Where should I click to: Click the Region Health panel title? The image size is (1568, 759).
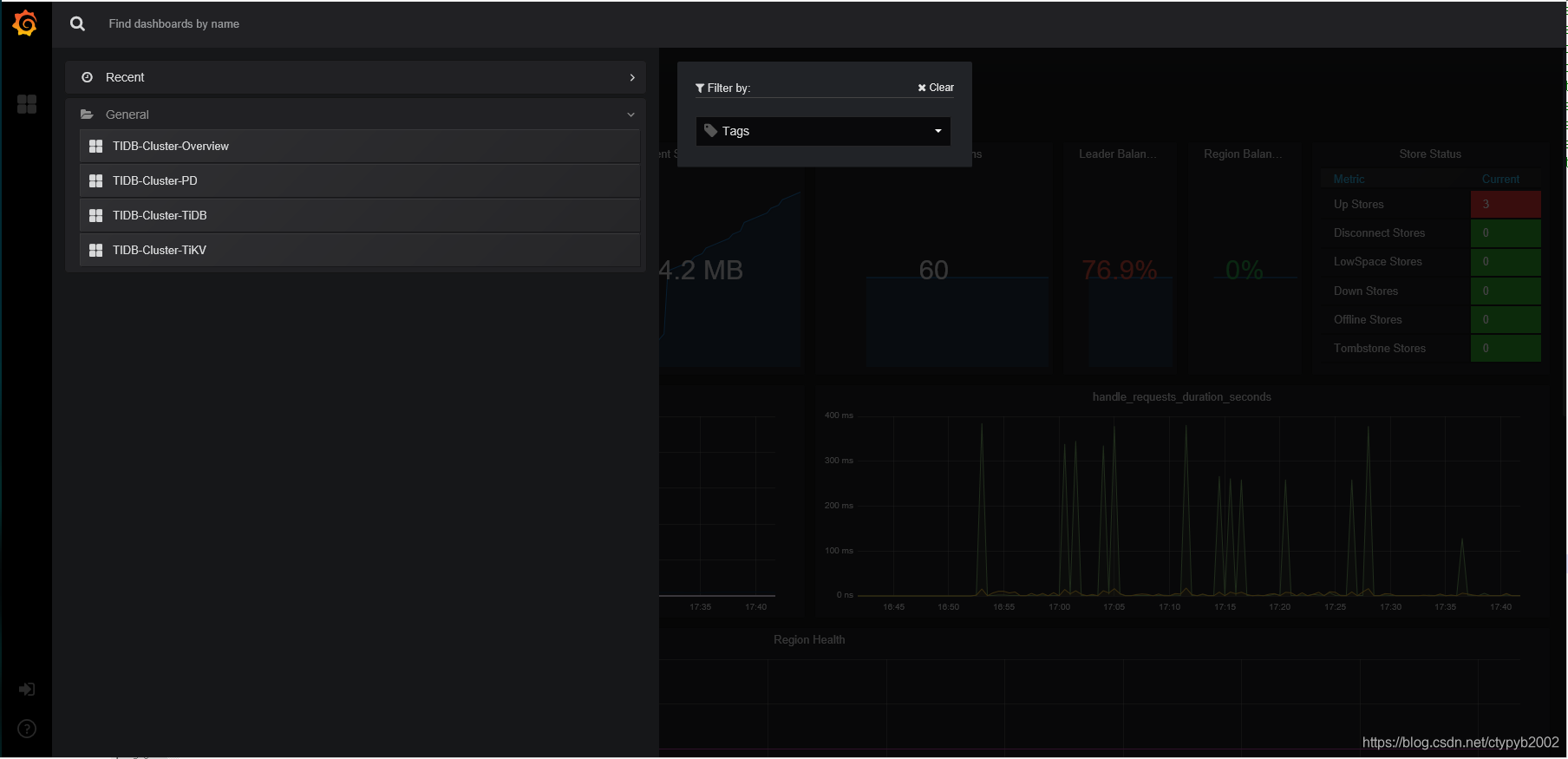tap(809, 640)
